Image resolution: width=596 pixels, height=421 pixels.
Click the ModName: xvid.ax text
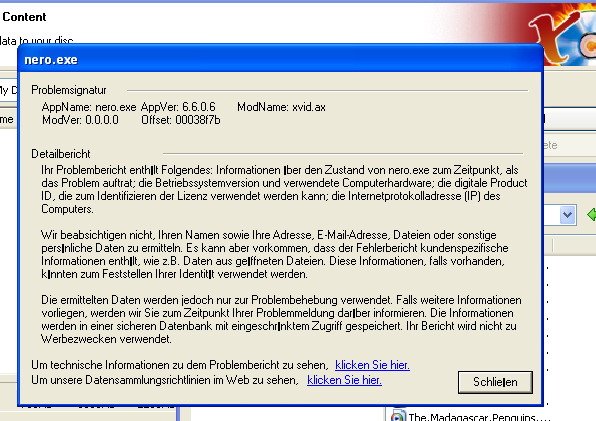pos(281,107)
